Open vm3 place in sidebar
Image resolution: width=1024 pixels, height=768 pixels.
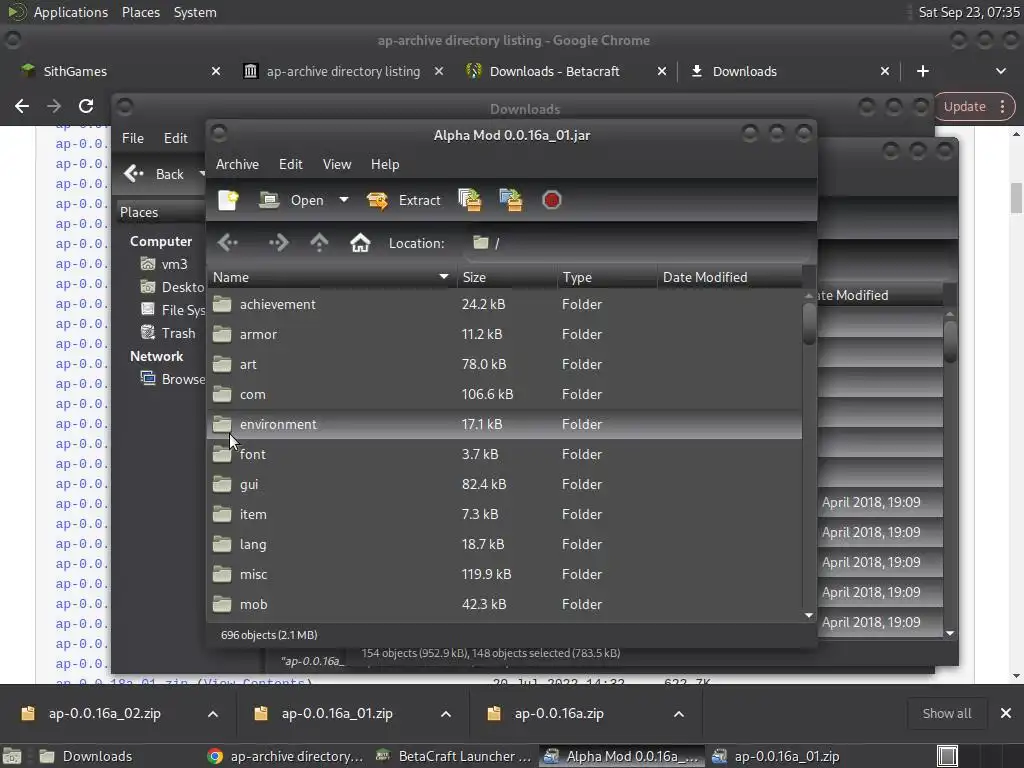[165, 264]
